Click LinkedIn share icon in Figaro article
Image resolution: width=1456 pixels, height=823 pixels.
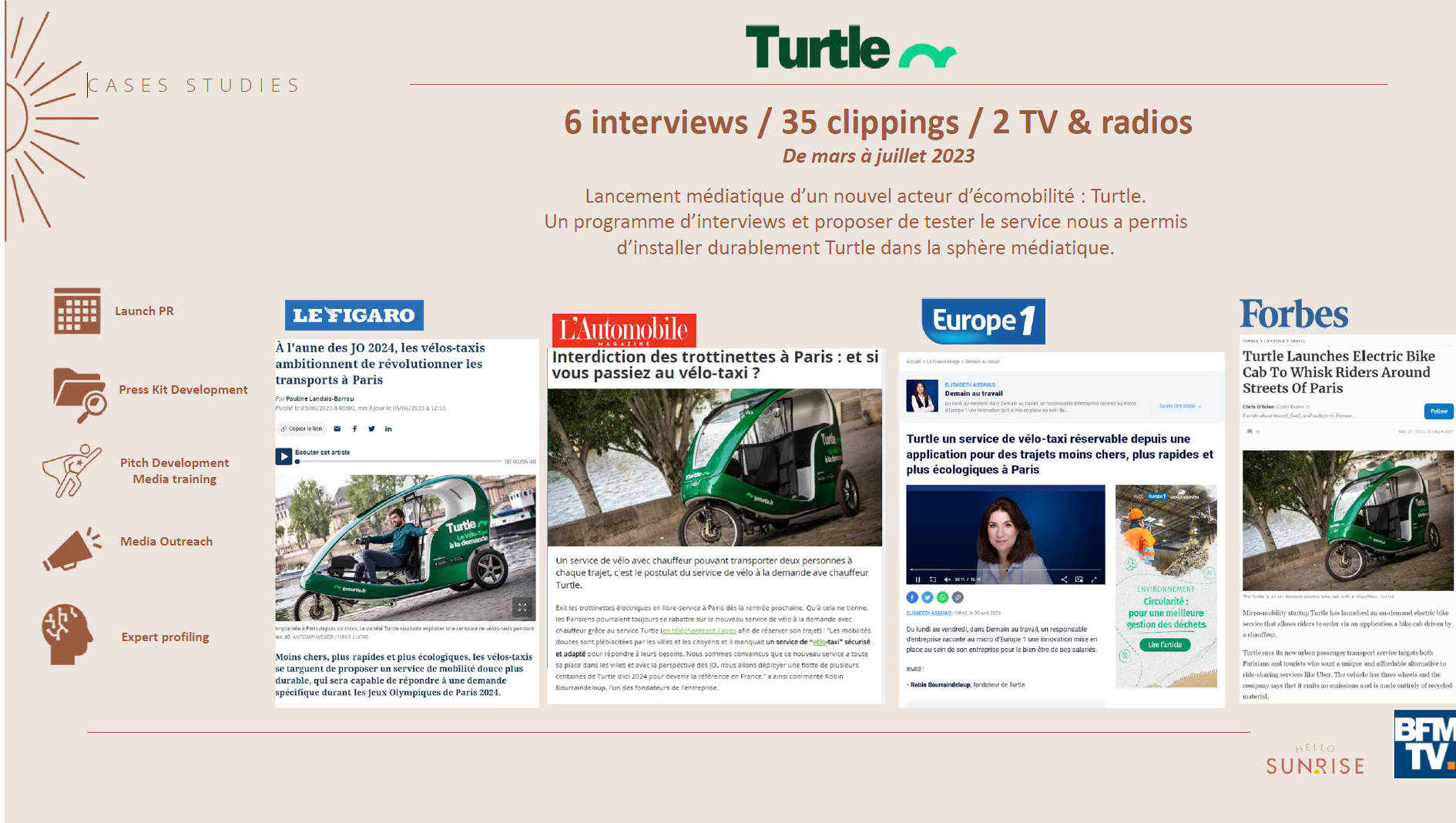coord(388,428)
